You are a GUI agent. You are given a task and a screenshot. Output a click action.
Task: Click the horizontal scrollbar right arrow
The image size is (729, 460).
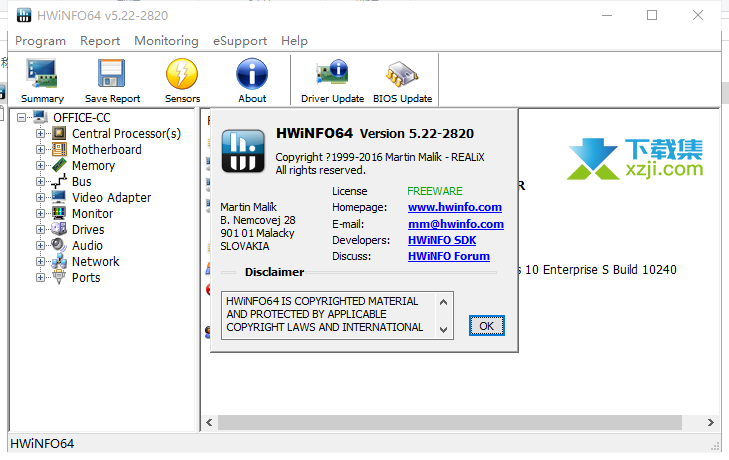(710, 422)
